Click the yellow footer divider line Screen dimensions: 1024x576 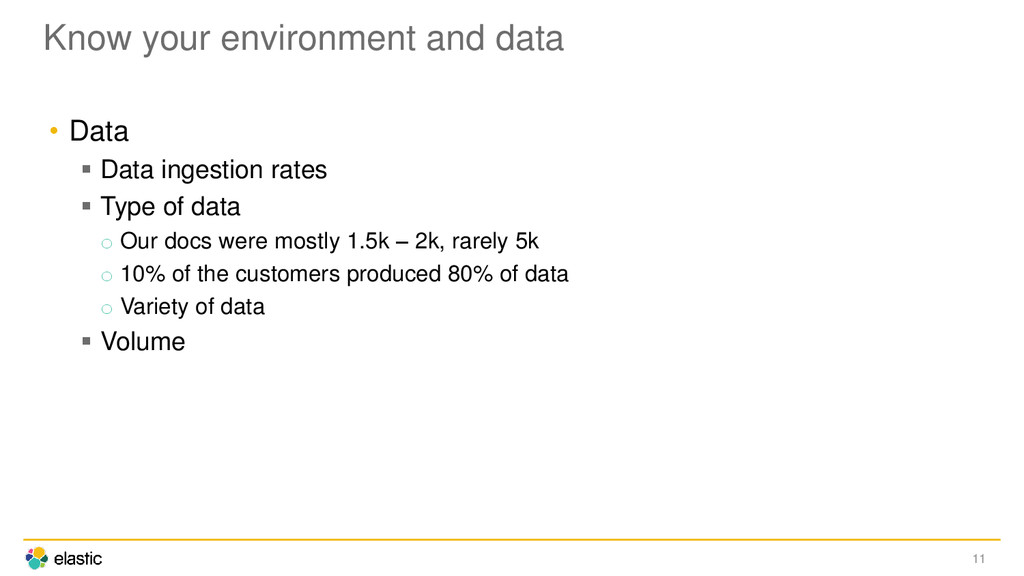[512, 539]
